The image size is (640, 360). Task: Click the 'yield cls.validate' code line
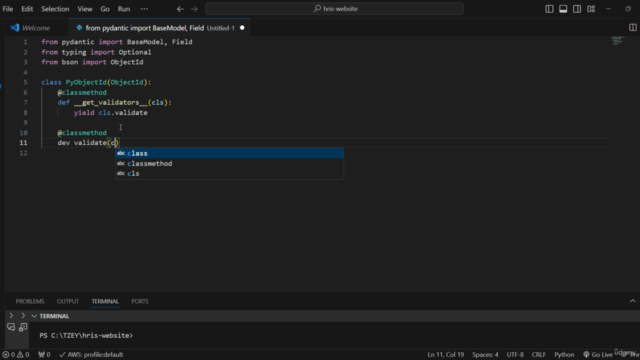click(x=111, y=113)
